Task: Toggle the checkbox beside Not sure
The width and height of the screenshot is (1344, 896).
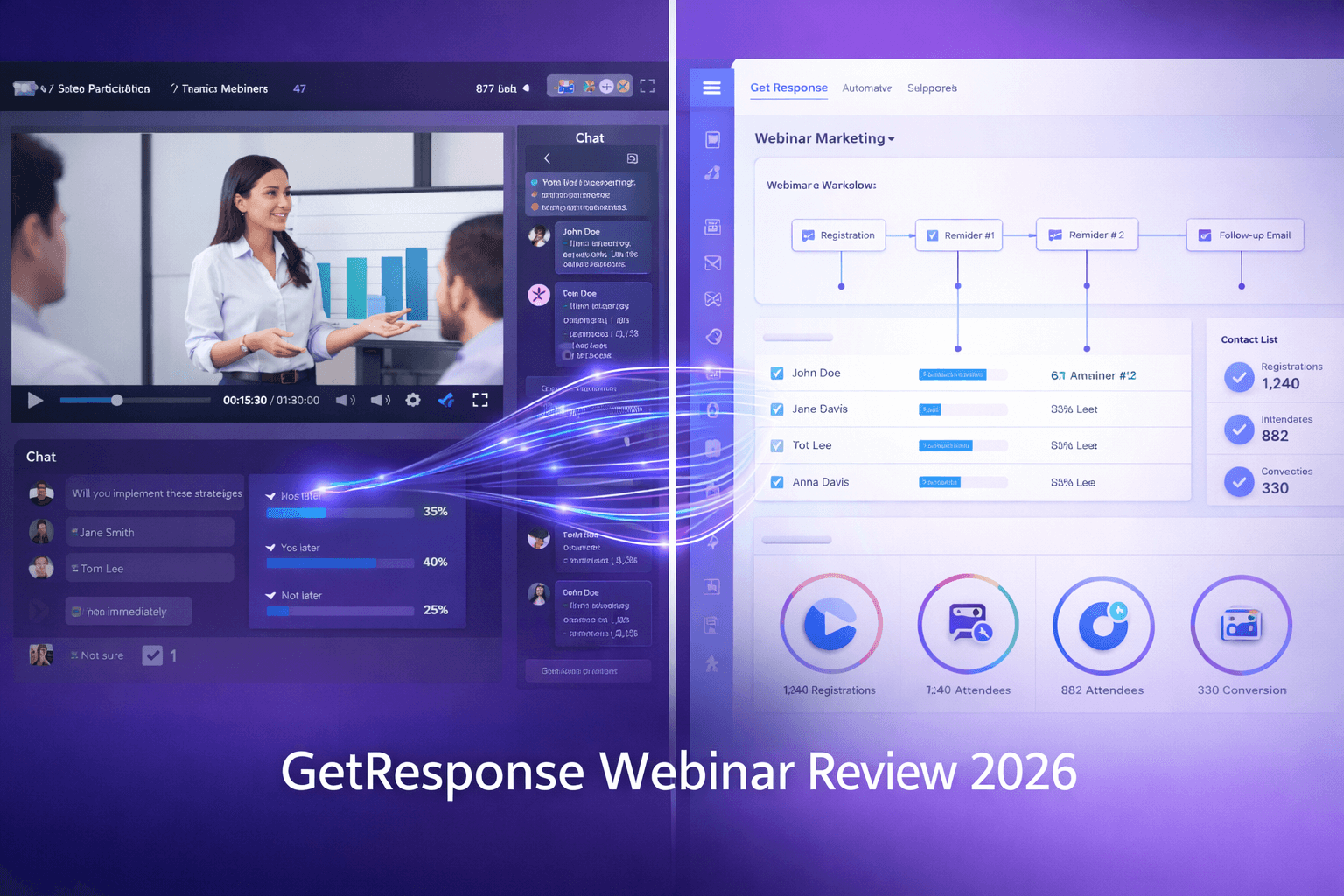Action: pyautogui.click(x=152, y=654)
